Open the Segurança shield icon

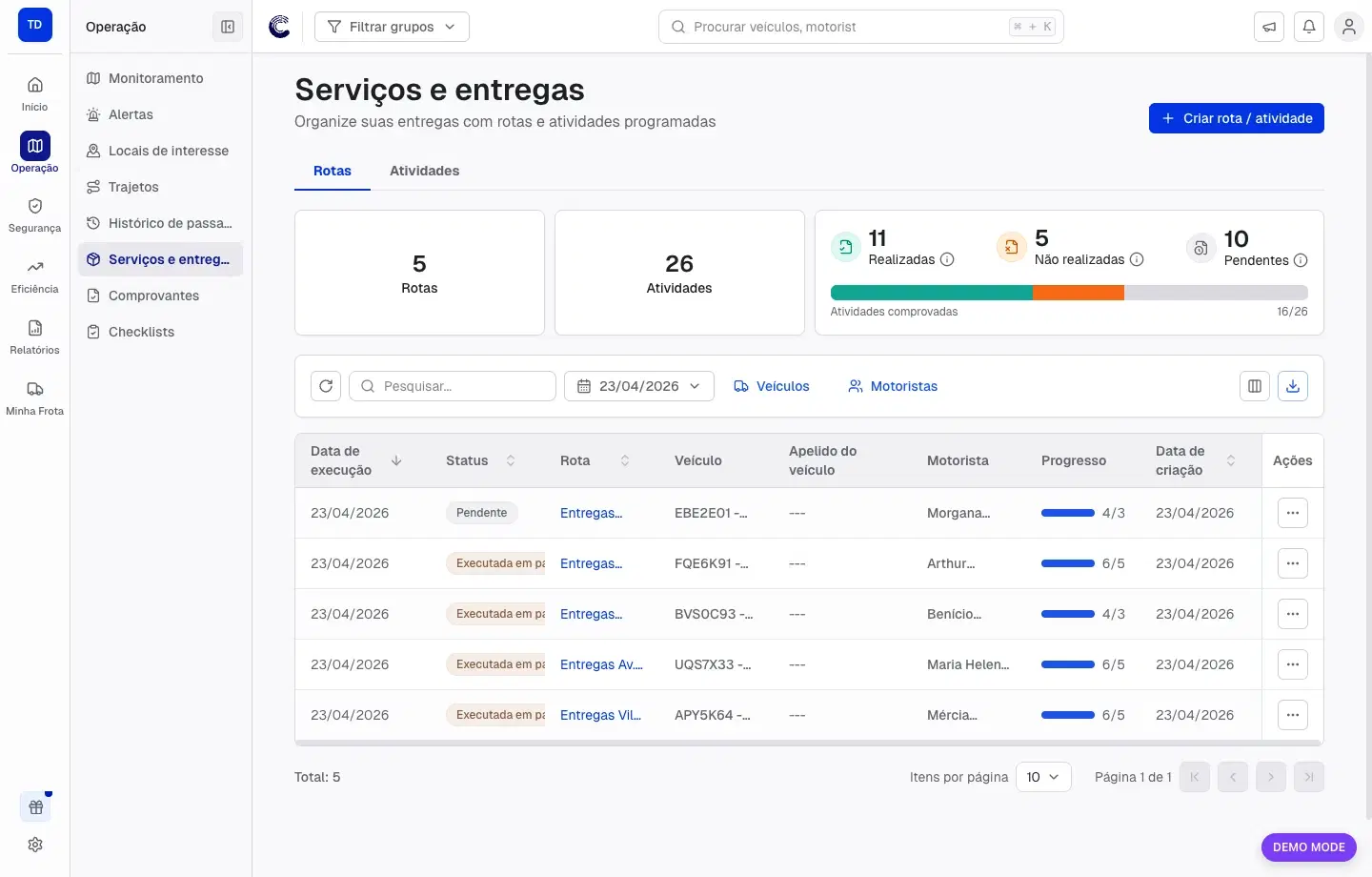(35, 206)
